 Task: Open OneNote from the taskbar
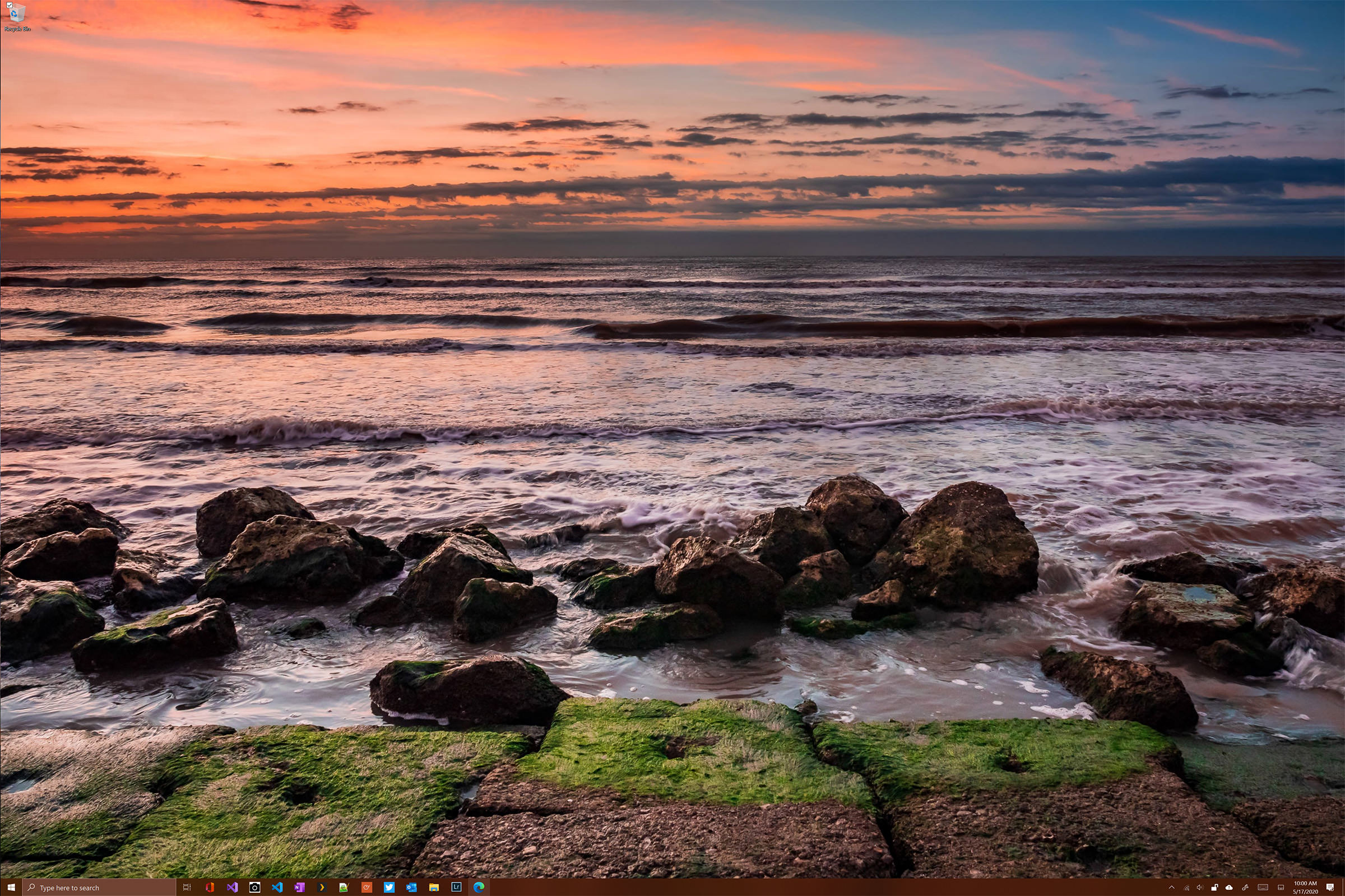pos(299,888)
